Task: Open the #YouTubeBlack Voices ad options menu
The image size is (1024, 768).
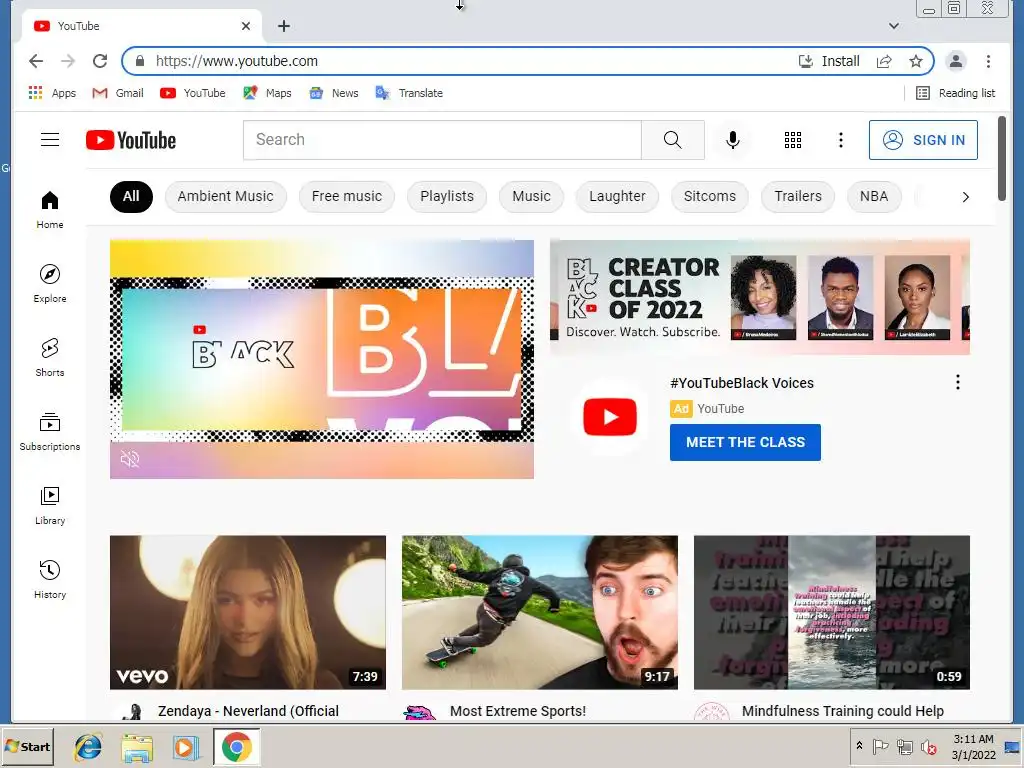Action: 957,382
